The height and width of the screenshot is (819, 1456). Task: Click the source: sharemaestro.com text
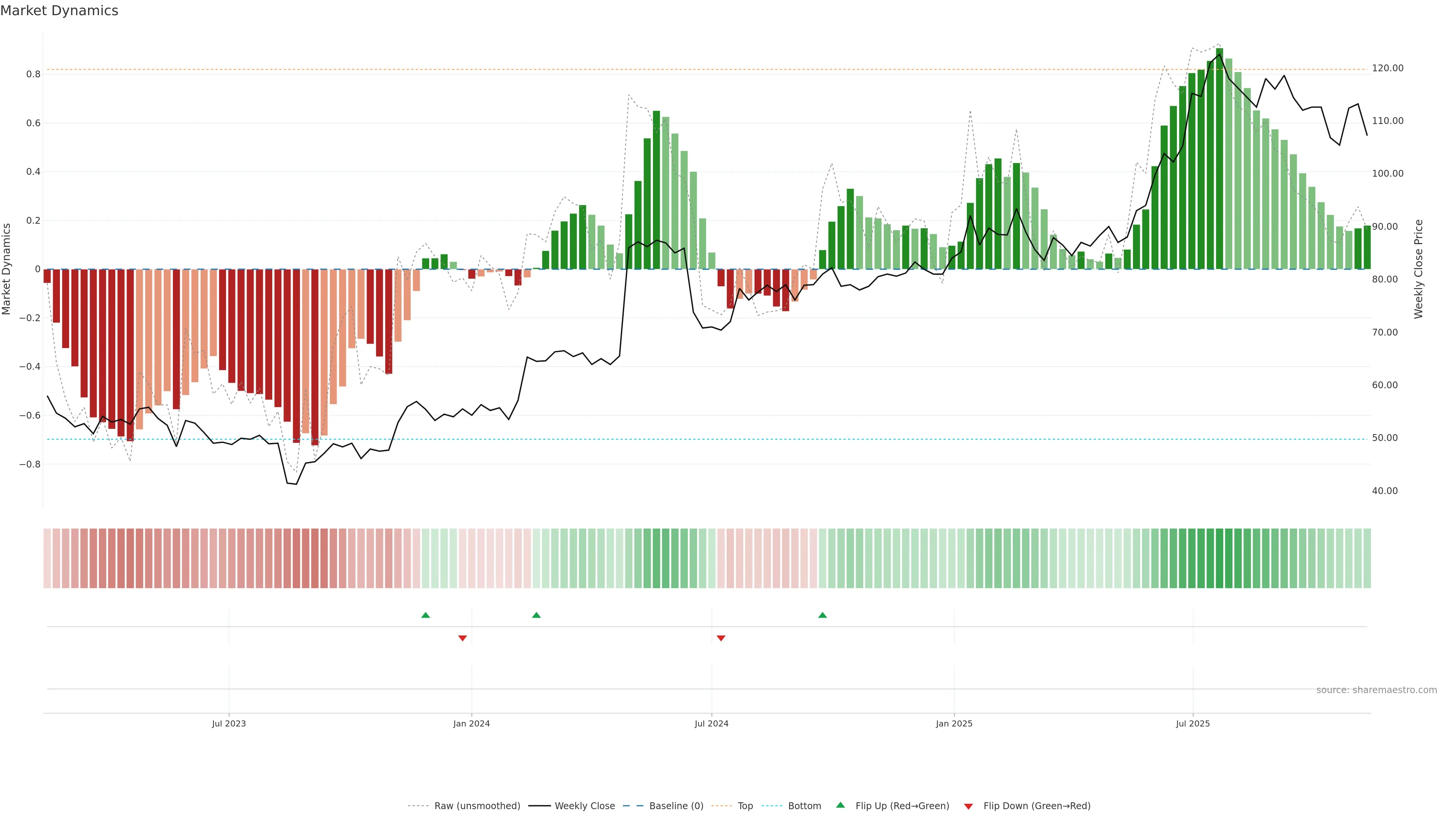coord(1376,690)
